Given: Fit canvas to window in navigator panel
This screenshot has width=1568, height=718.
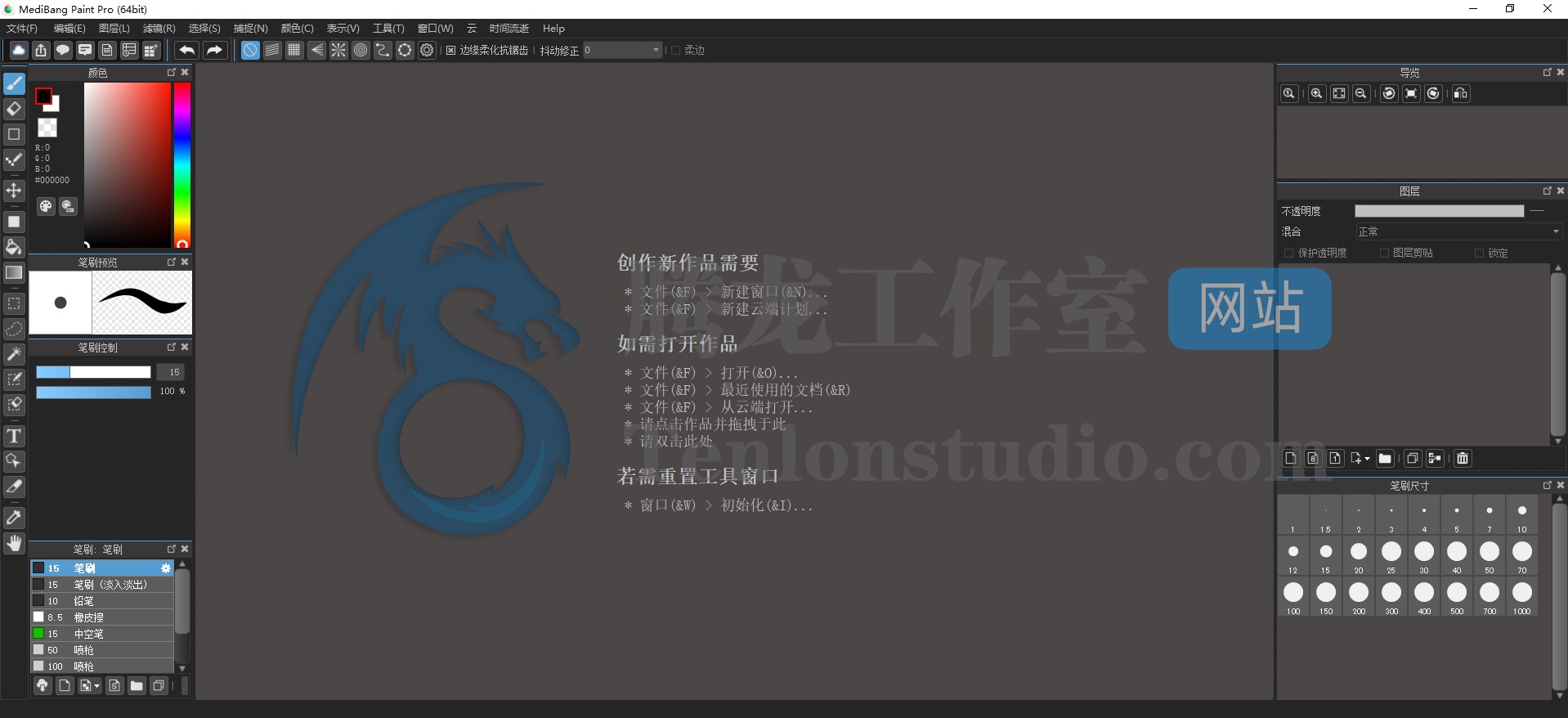Looking at the screenshot, I should (1339, 93).
